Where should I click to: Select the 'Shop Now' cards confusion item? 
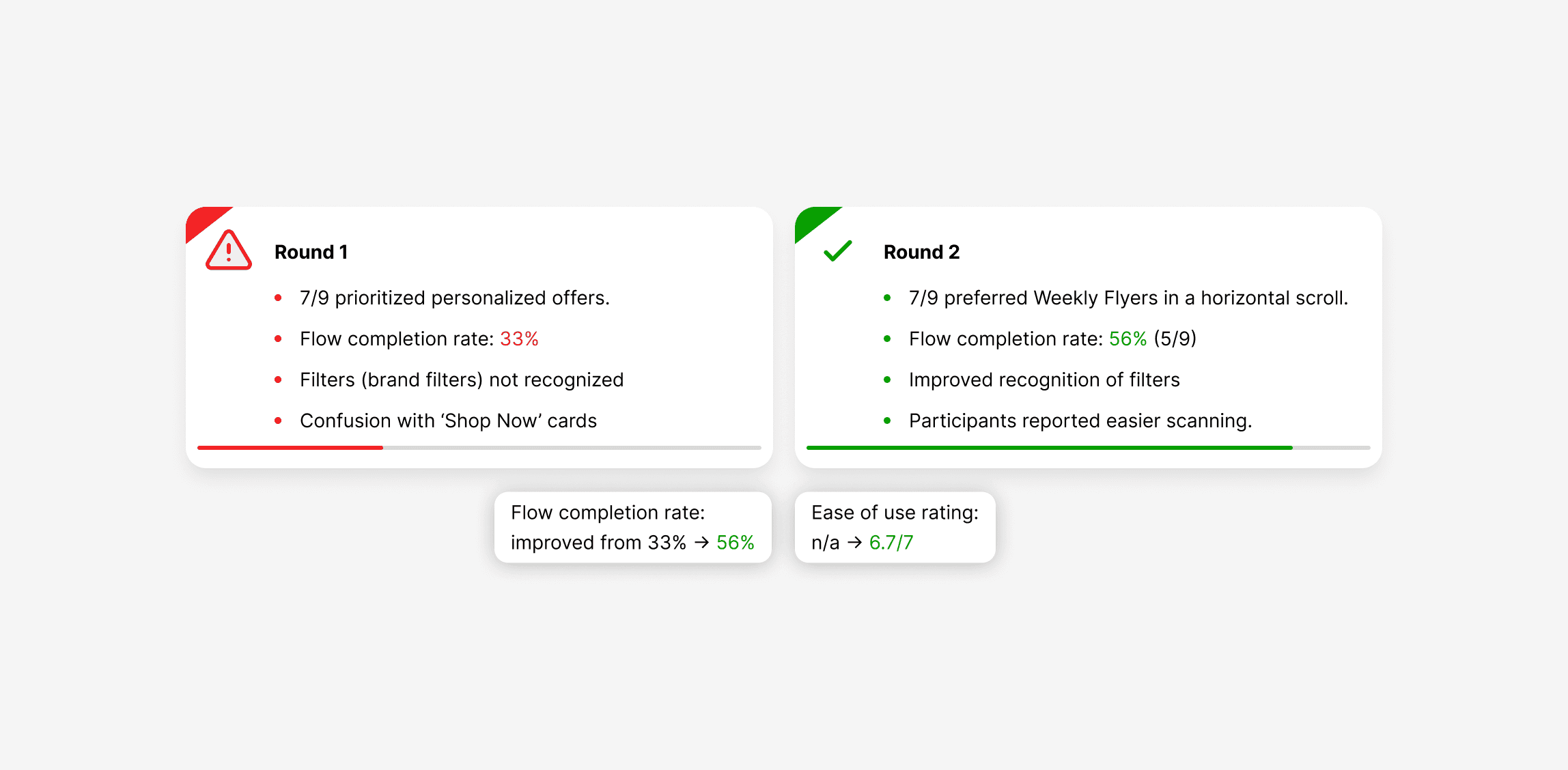[448, 420]
